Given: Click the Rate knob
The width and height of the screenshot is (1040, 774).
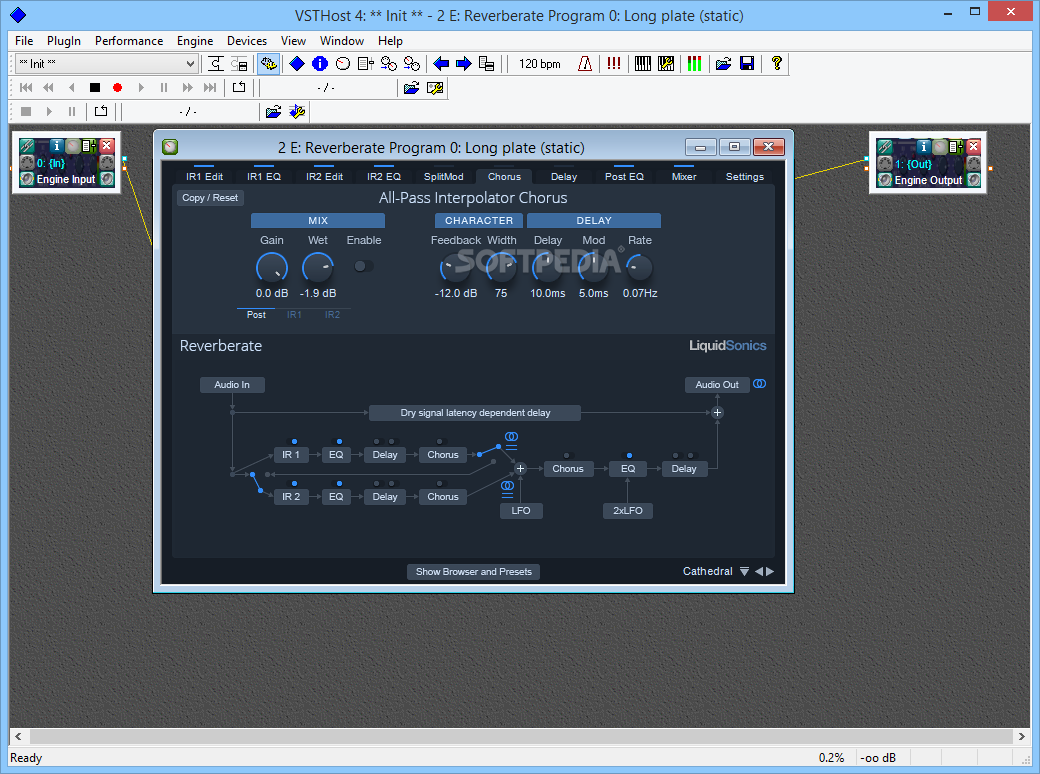Looking at the screenshot, I should coord(639,268).
